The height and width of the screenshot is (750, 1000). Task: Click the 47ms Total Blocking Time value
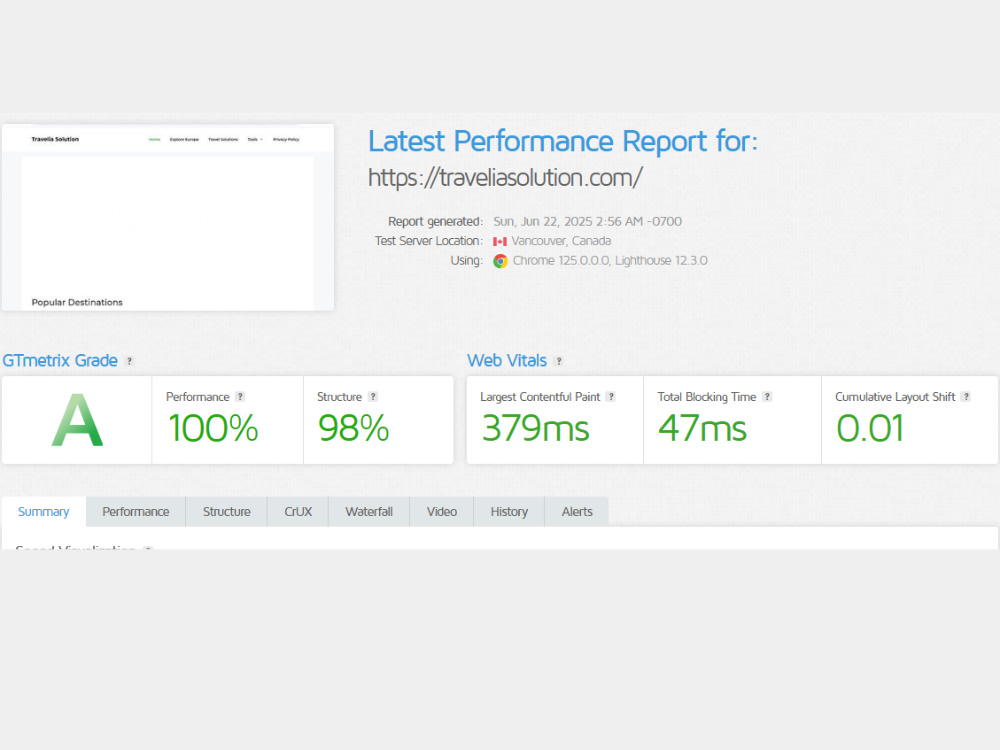(x=702, y=428)
